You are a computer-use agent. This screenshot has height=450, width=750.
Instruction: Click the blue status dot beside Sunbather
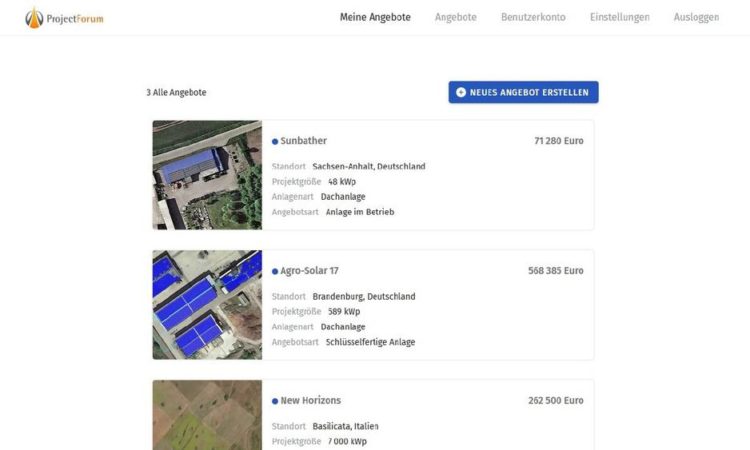click(x=275, y=142)
